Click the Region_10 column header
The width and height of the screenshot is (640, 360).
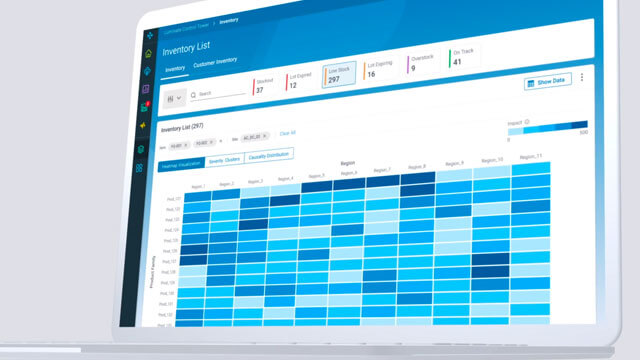pyautogui.click(x=492, y=160)
